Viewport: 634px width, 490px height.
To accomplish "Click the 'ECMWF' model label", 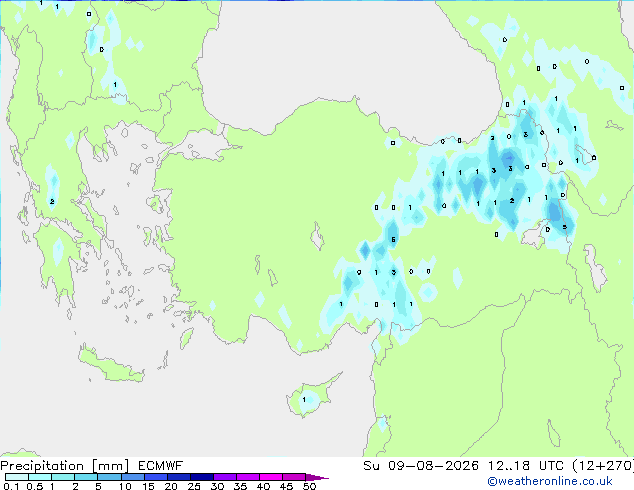I will coord(161,466).
